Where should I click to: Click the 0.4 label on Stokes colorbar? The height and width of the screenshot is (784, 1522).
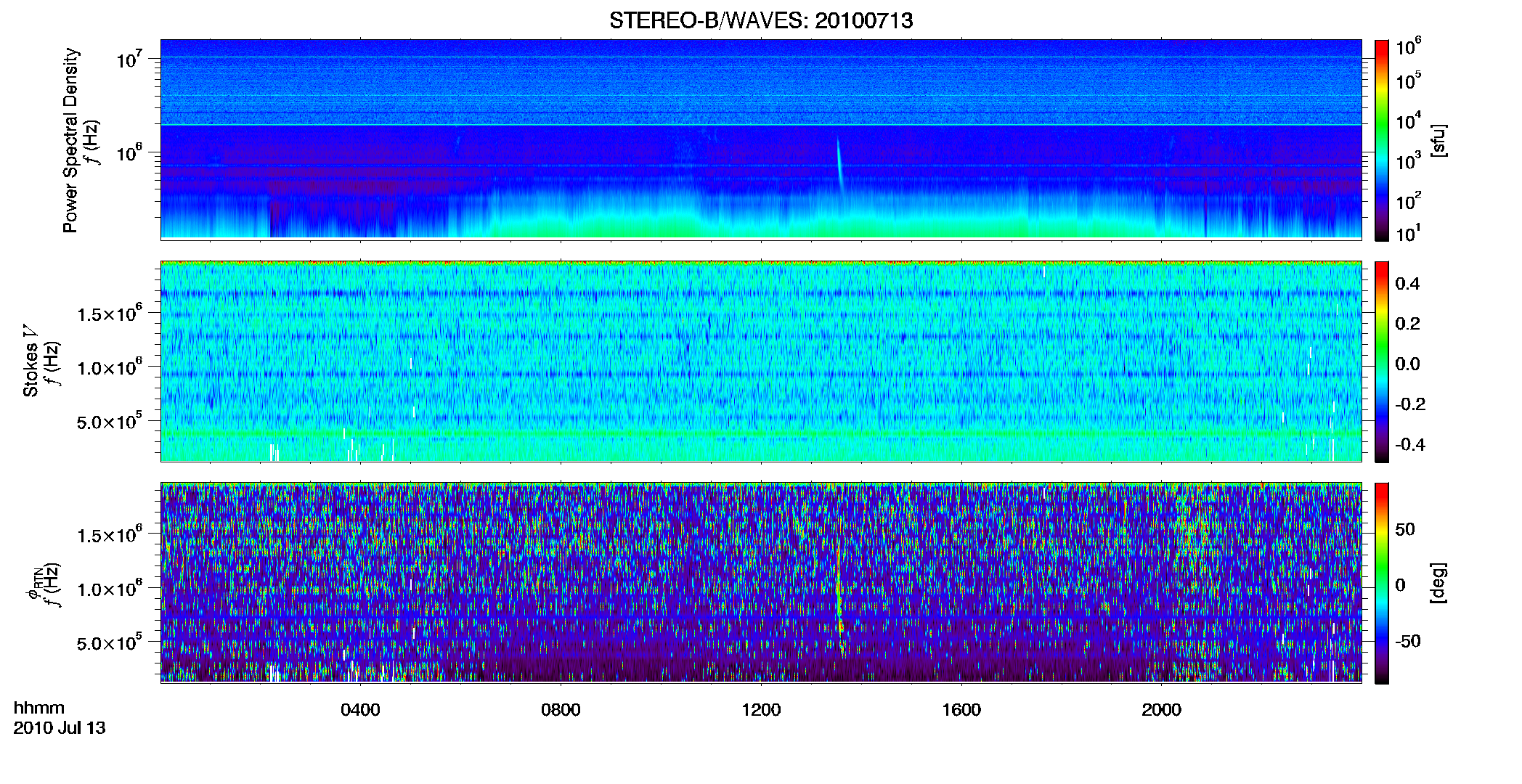pos(1407,284)
